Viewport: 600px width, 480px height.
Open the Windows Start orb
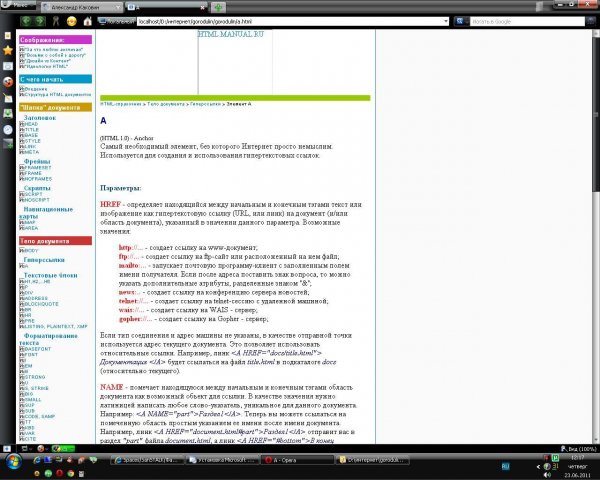coord(13,462)
